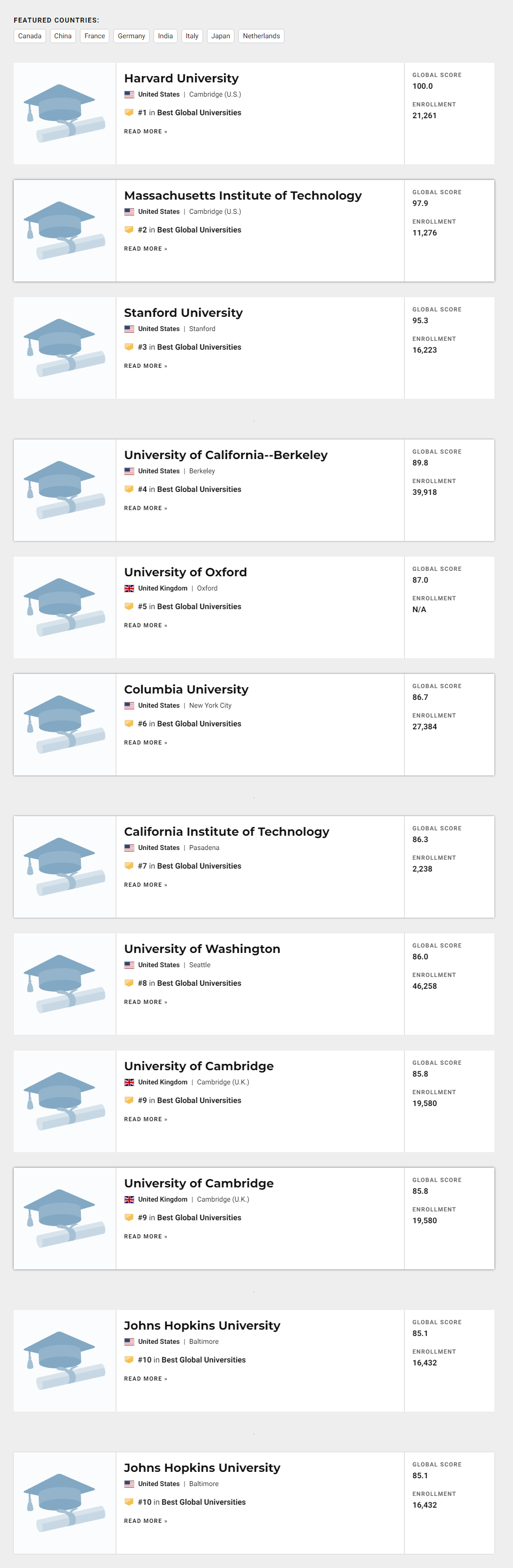The image size is (513, 1568).
Task: Open Best Global Universities link for Stanford
Action: coord(199,347)
